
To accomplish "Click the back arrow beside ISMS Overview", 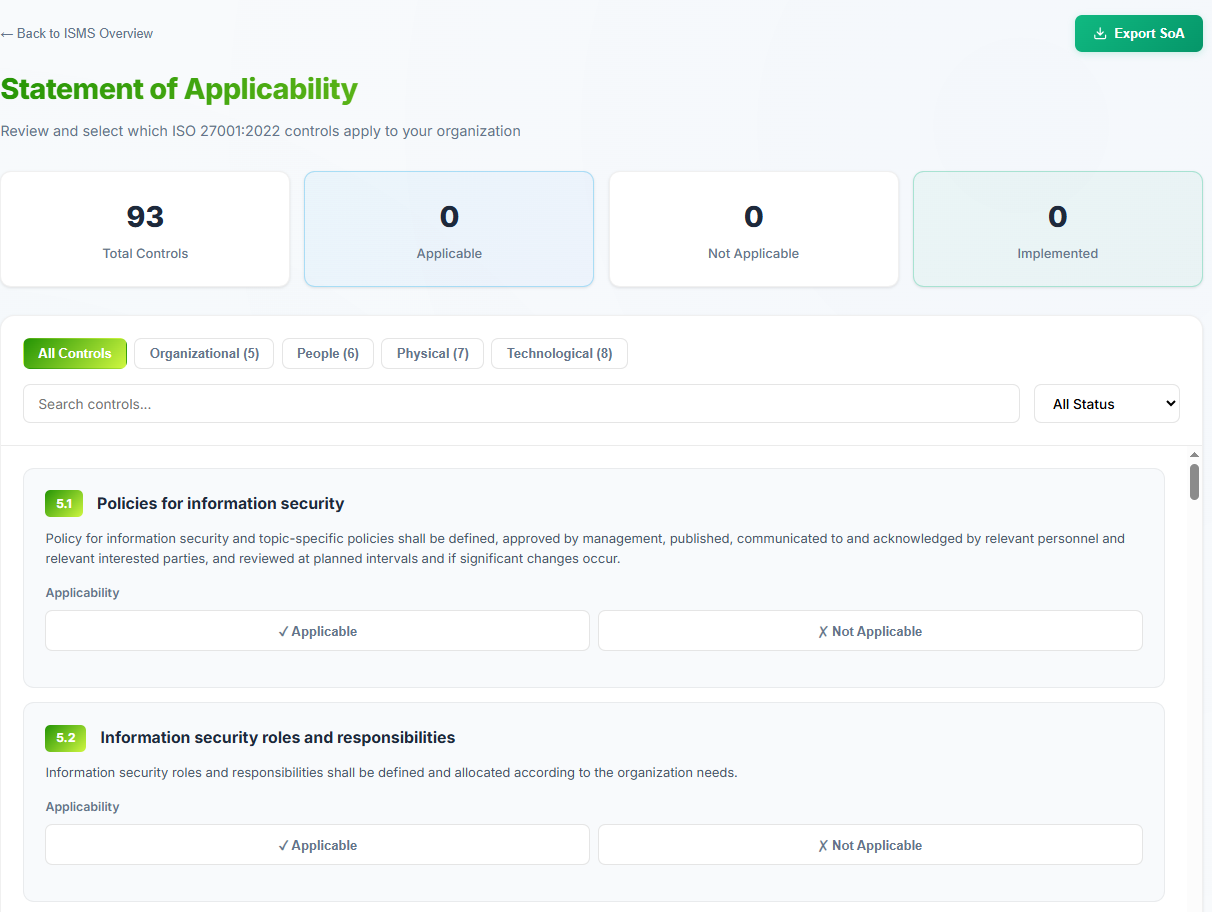I will point(8,33).
